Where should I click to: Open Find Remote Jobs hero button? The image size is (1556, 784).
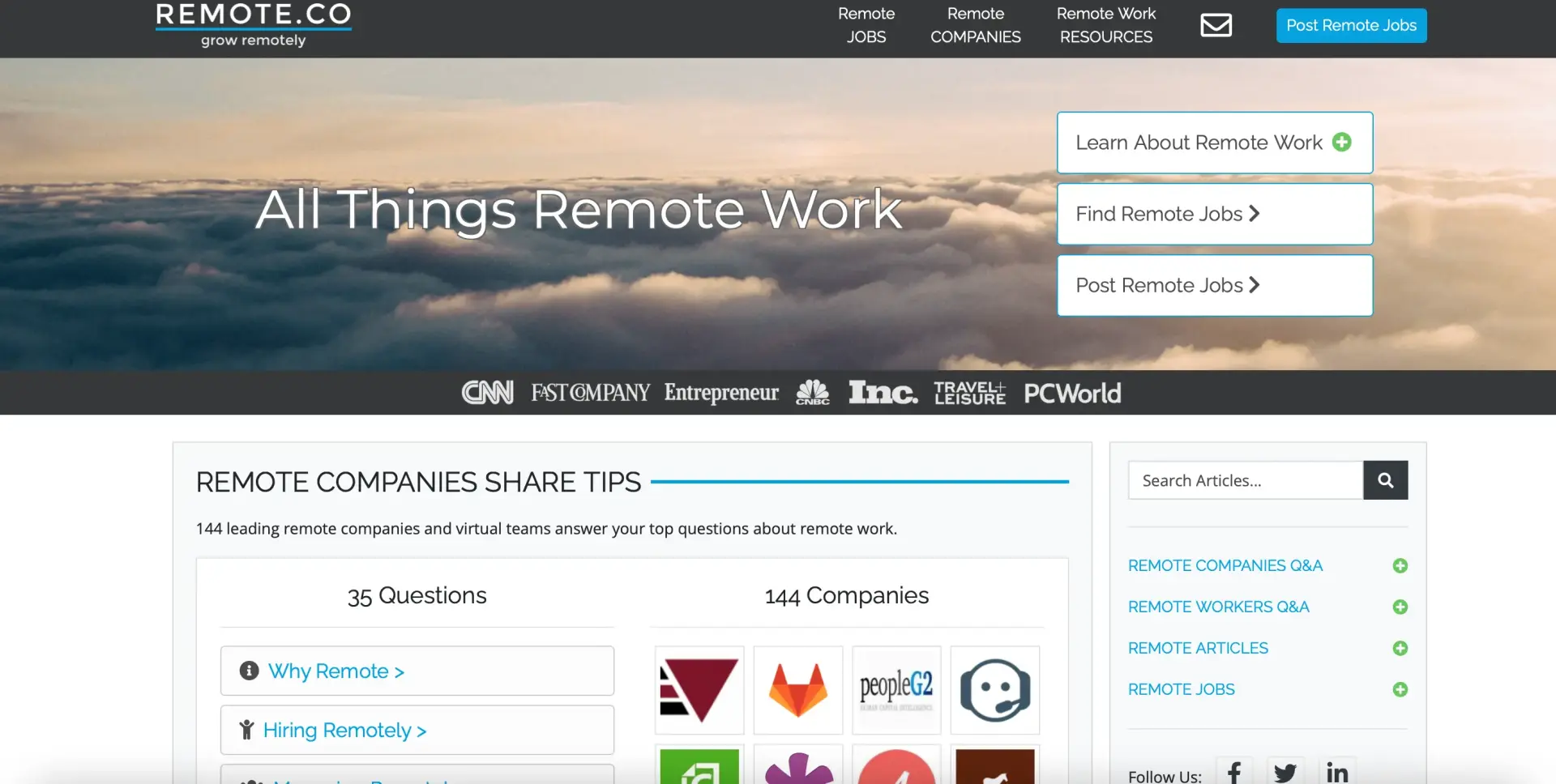[x=1215, y=214]
